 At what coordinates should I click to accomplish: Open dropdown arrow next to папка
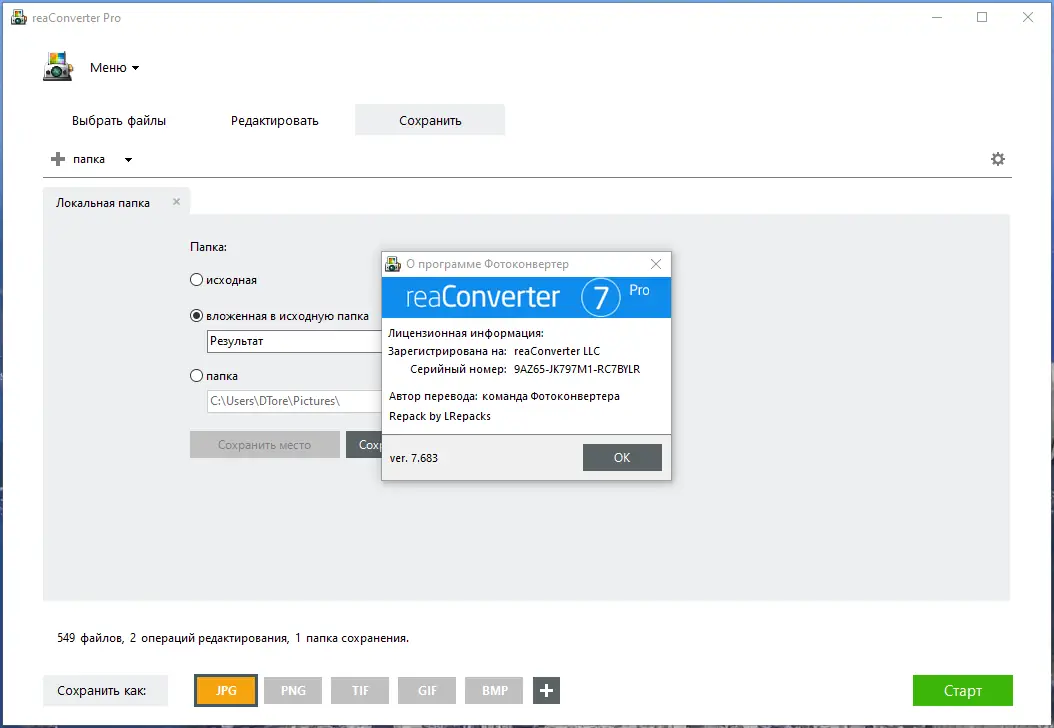126,158
